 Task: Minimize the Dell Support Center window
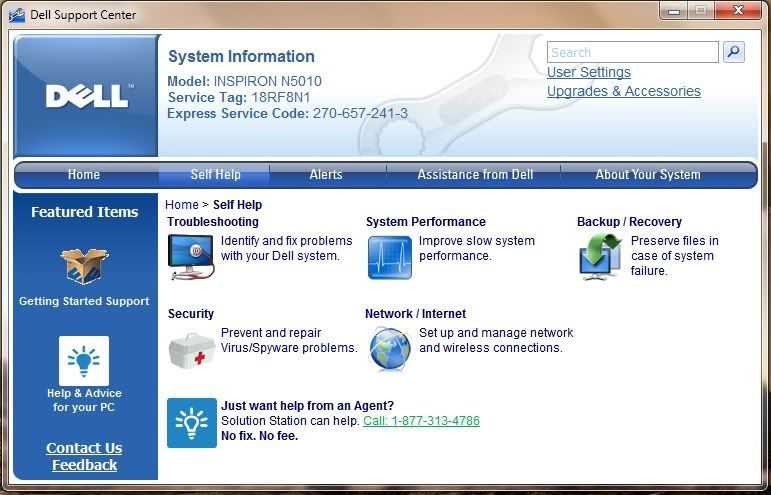(674, 11)
